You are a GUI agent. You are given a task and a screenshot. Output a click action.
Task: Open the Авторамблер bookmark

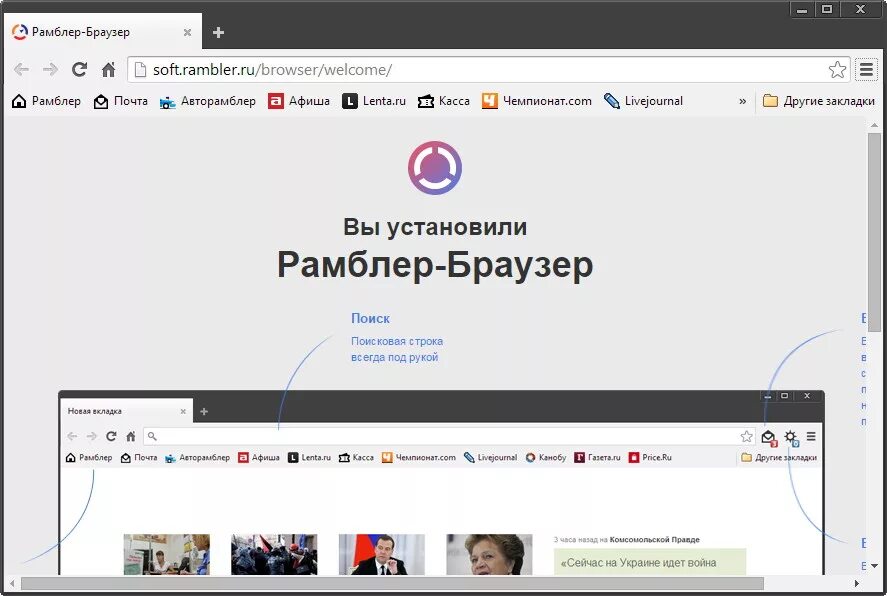[x=208, y=101]
